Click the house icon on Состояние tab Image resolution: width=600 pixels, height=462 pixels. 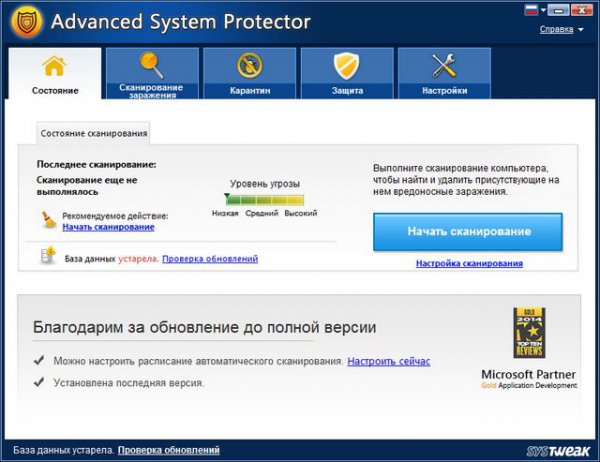[54, 66]
